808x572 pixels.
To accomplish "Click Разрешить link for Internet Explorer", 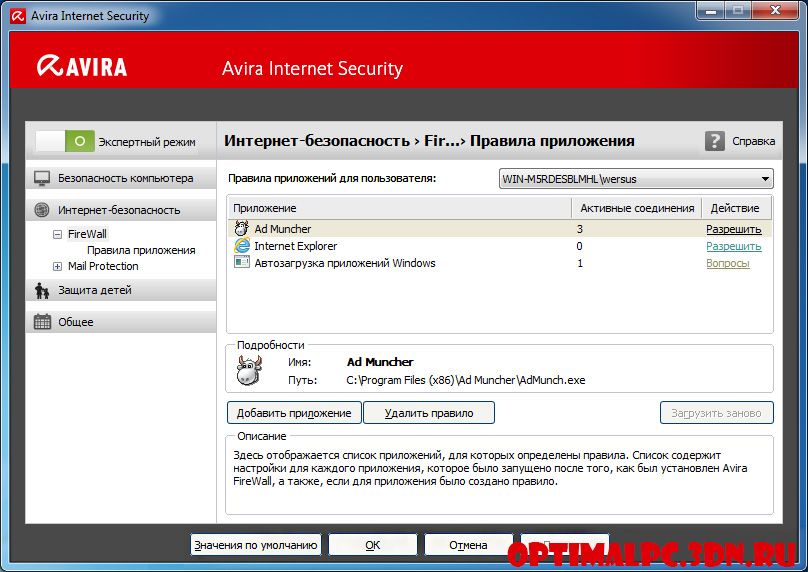I will coord(733,246).
